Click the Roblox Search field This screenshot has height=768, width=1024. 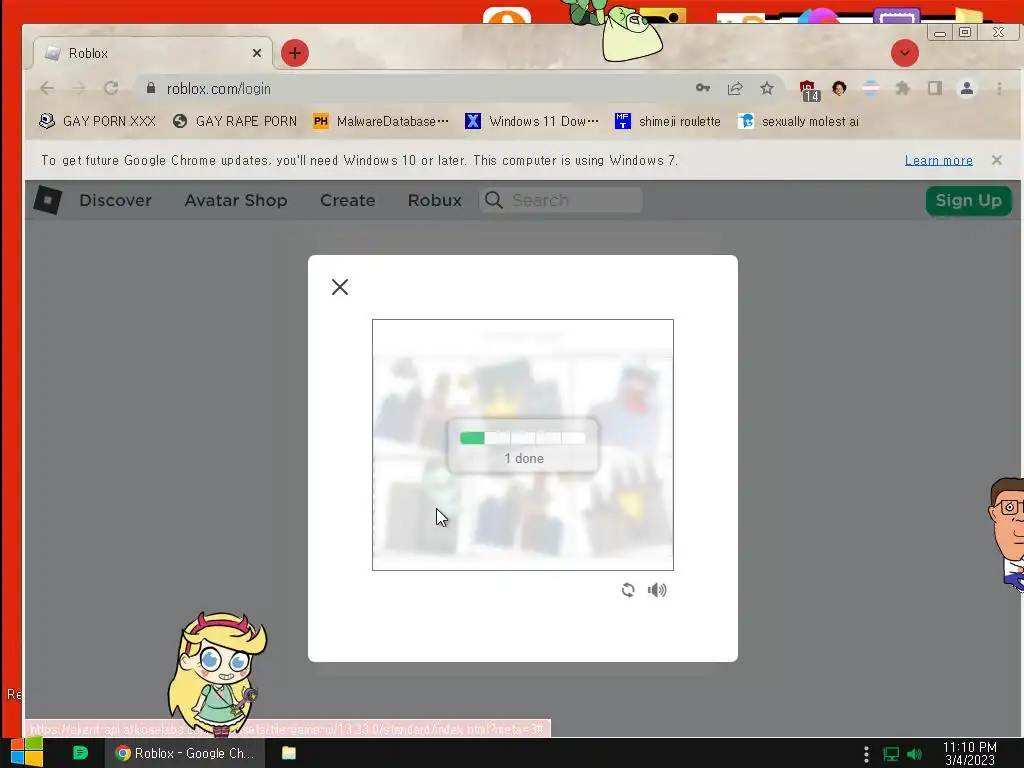tap(561, 200)
